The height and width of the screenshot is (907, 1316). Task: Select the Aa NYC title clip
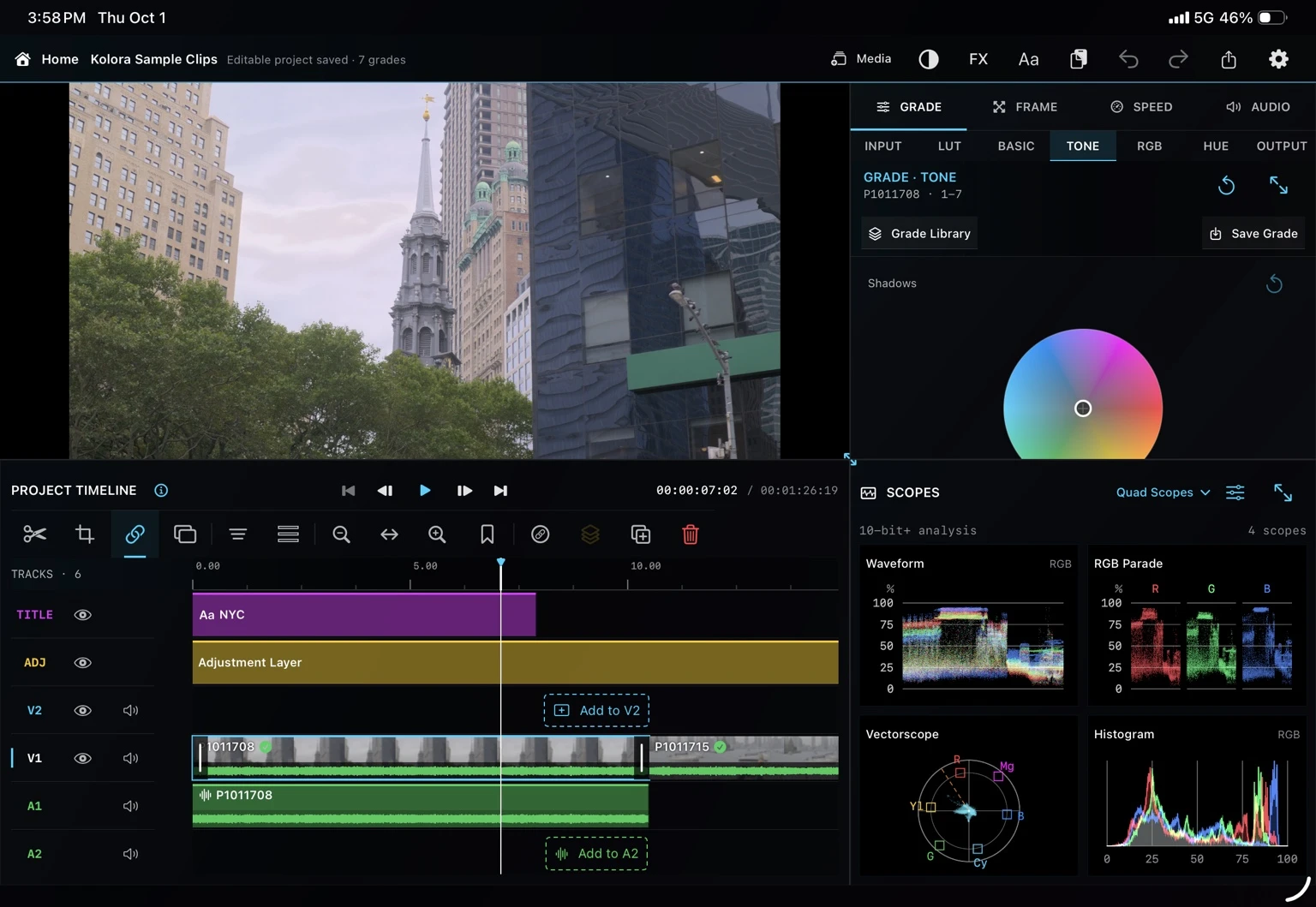pyautogui.click(x=364, y=615)
